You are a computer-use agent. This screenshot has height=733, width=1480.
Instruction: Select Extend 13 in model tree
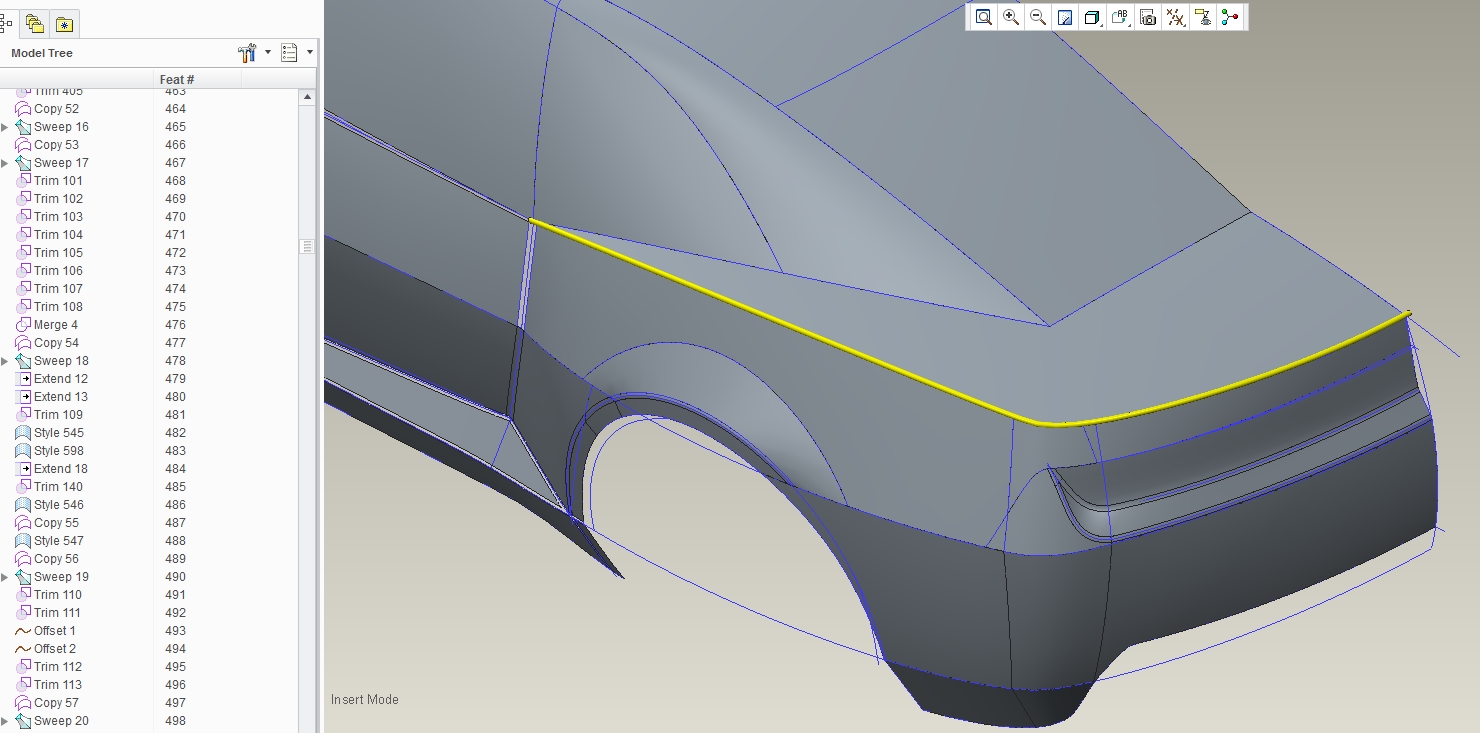pyautogui.click(x=61, y=397)
